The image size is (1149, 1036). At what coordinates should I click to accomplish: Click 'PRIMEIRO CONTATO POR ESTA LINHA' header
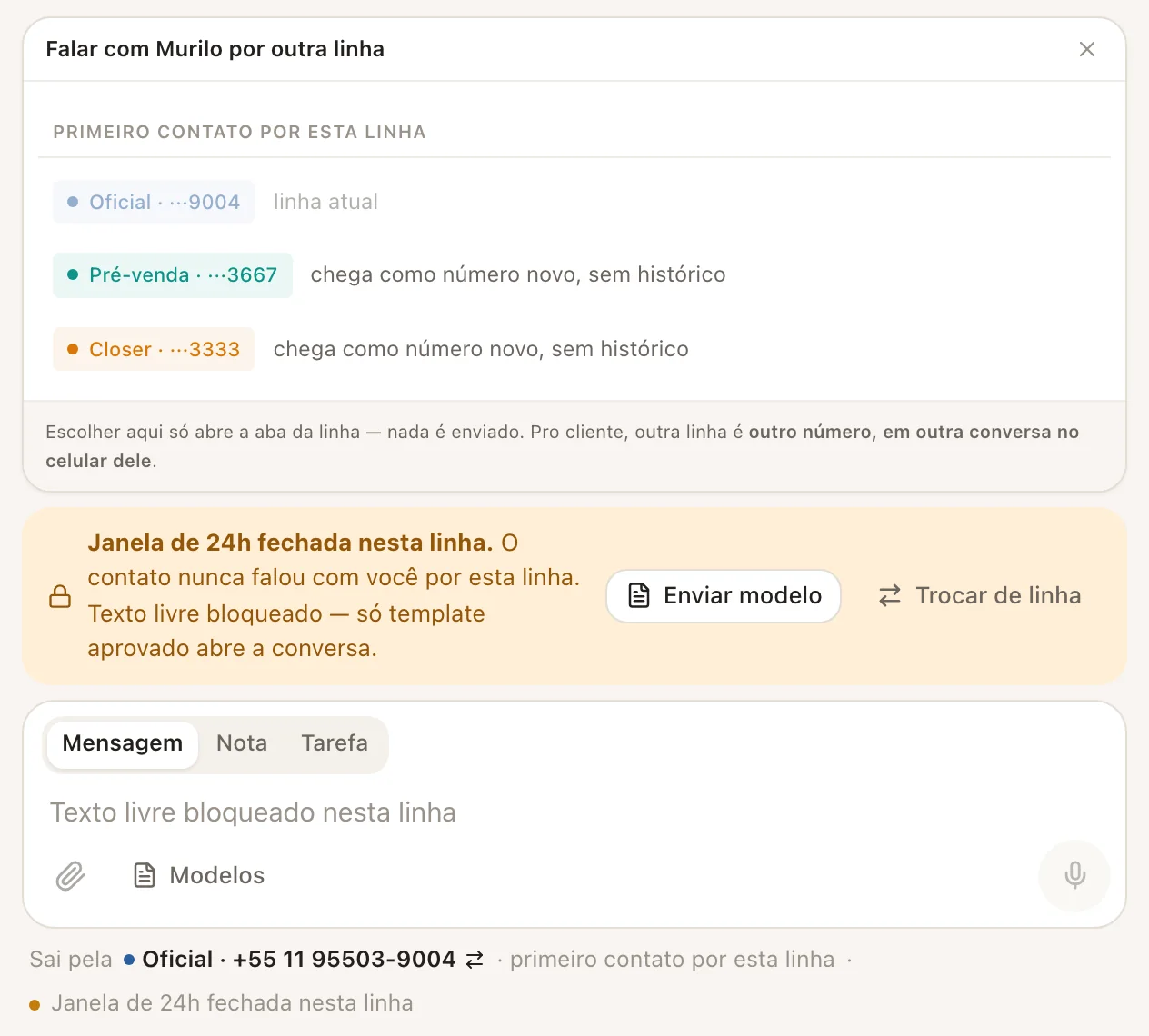[239, 132]
